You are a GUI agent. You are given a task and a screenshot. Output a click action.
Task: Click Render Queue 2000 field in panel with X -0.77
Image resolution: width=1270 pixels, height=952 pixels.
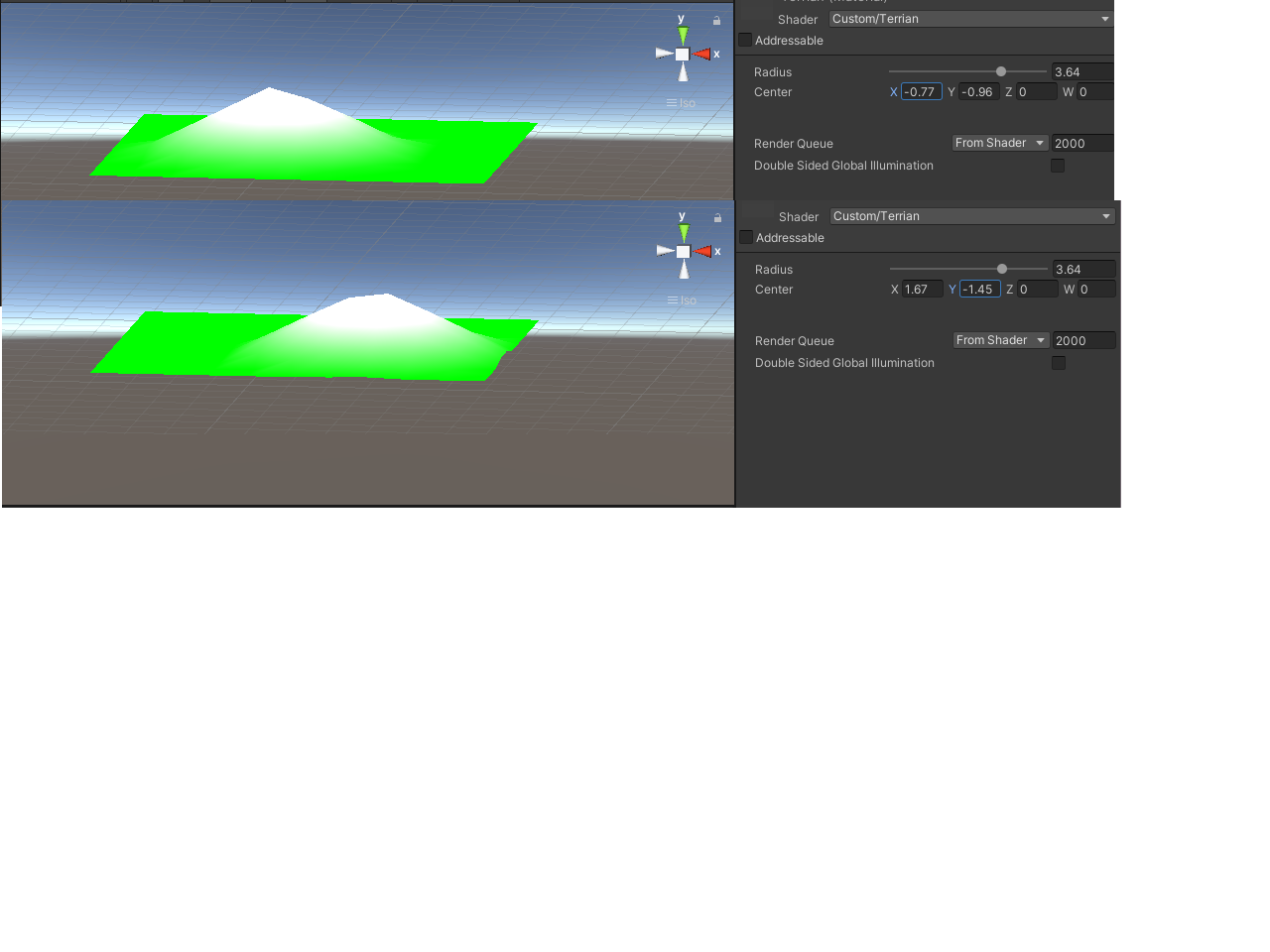click(1082, 144)
